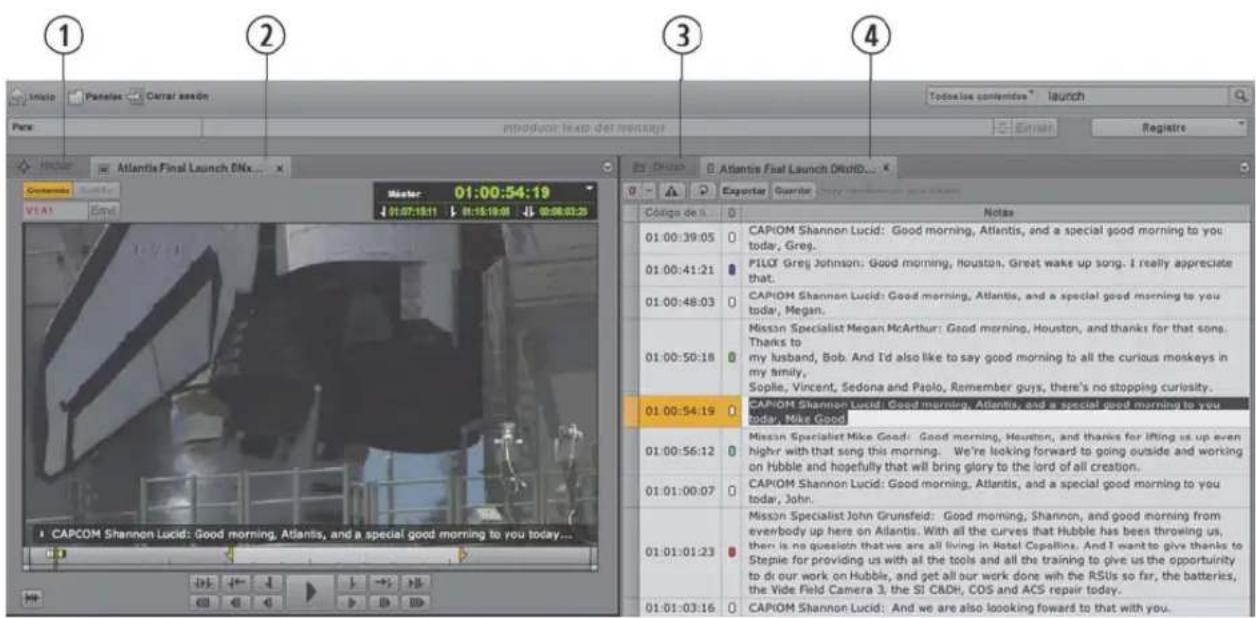The width and height of the screenshot is (1256, 618).
Task: Click the Go to Out button
Action: coord(384,583)
